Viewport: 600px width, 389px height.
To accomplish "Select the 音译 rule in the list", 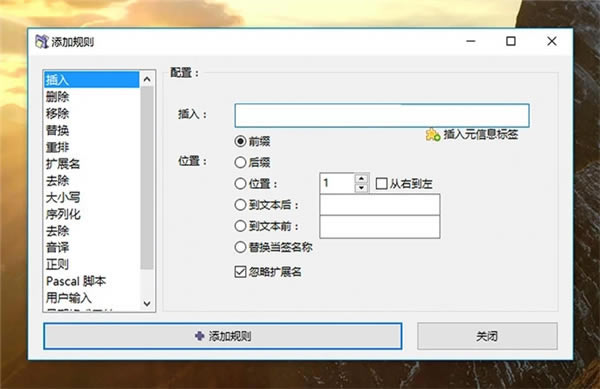I will pos(91,248).
